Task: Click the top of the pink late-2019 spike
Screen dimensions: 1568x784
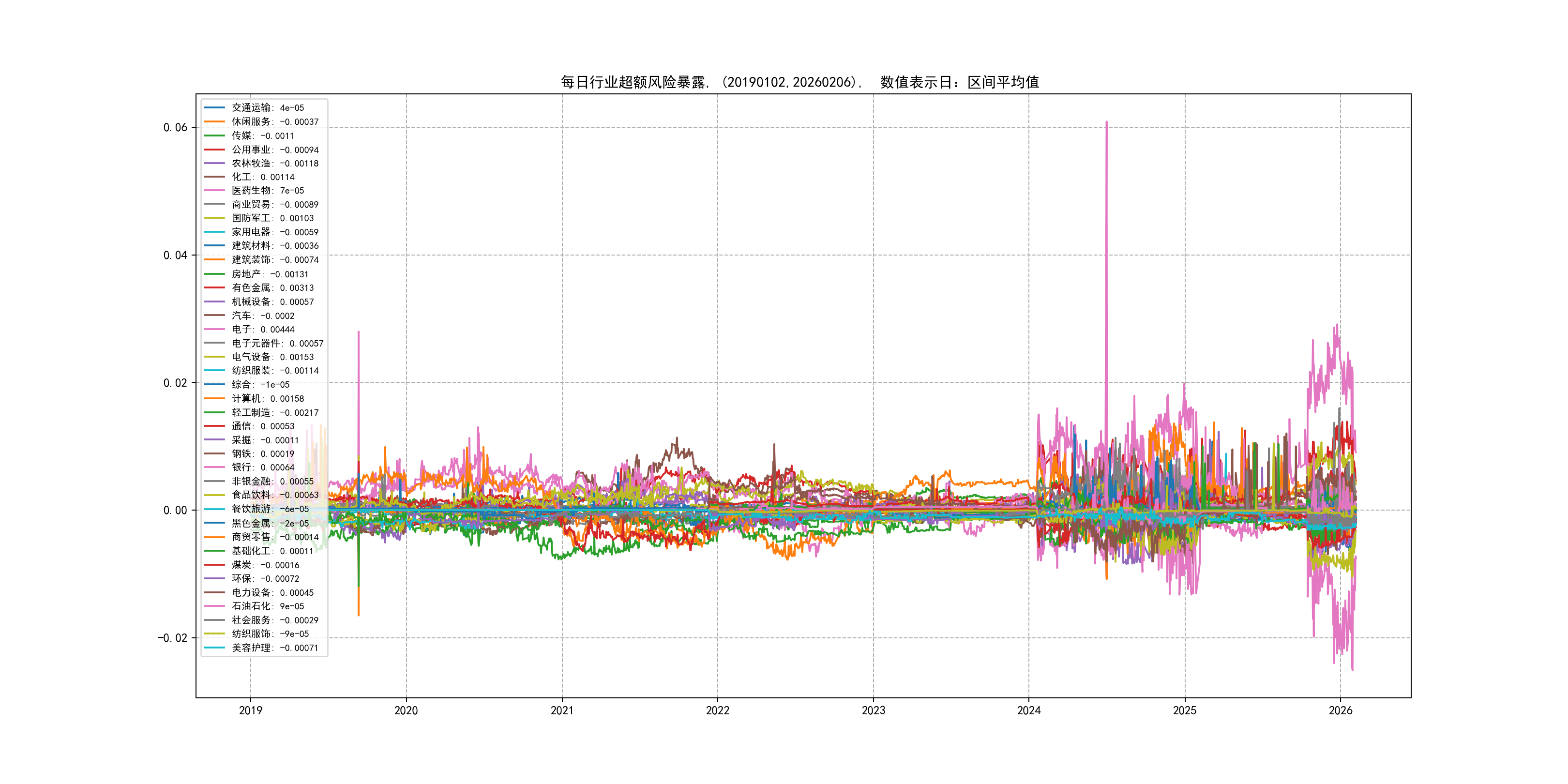Action: coord(359,332)
